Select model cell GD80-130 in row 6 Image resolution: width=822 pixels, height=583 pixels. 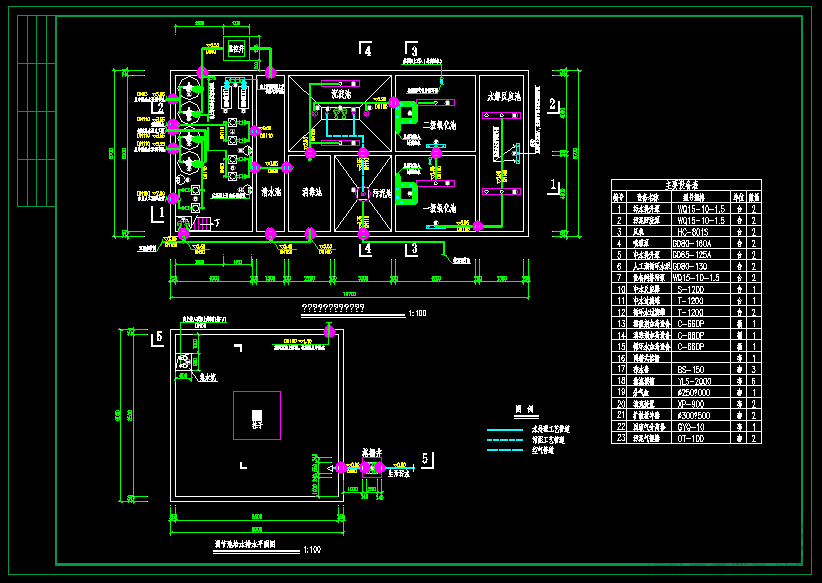point(690,266)
